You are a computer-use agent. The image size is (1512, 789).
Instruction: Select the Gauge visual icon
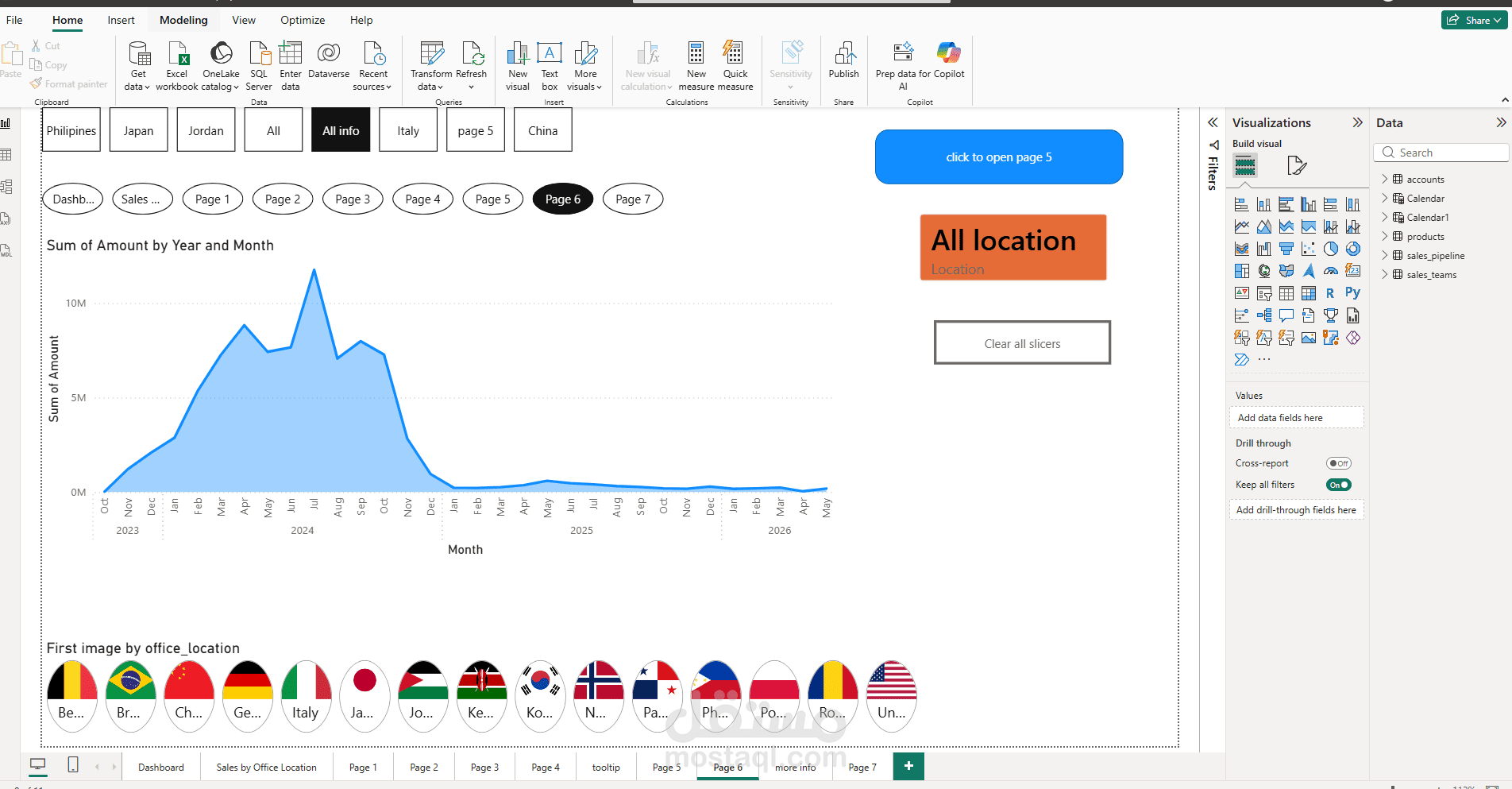tap(1331, 271)
